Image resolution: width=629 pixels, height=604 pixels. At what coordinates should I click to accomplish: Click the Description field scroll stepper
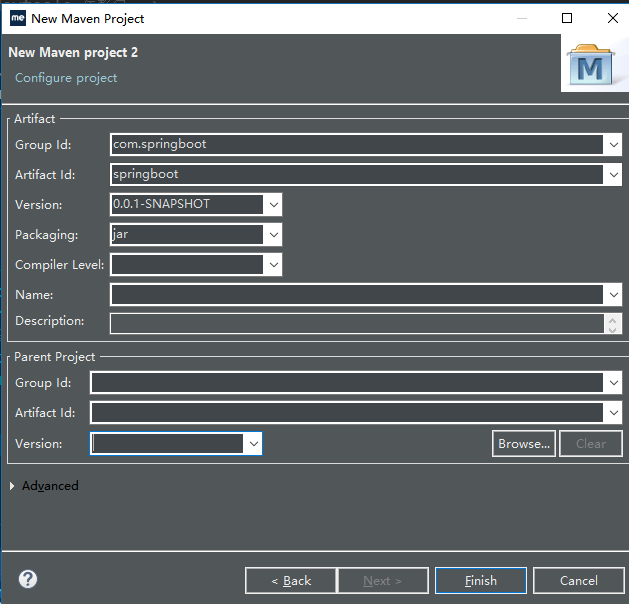(612, 323)
